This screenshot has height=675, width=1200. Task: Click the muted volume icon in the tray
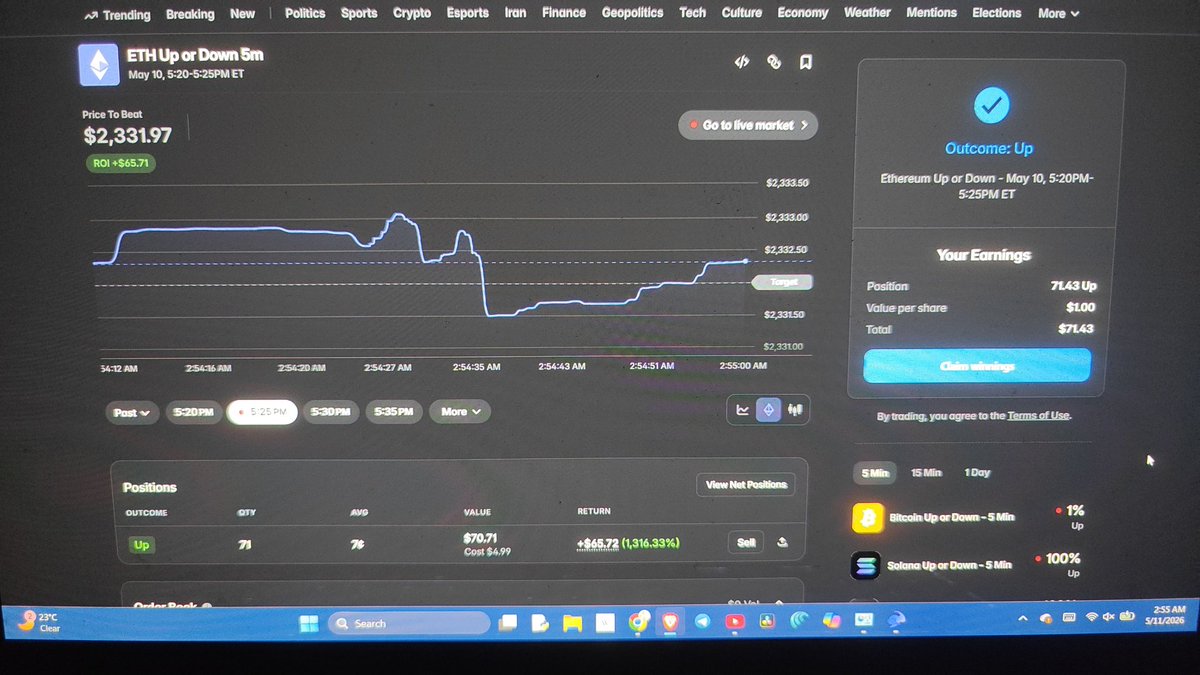click(1108, 619)
